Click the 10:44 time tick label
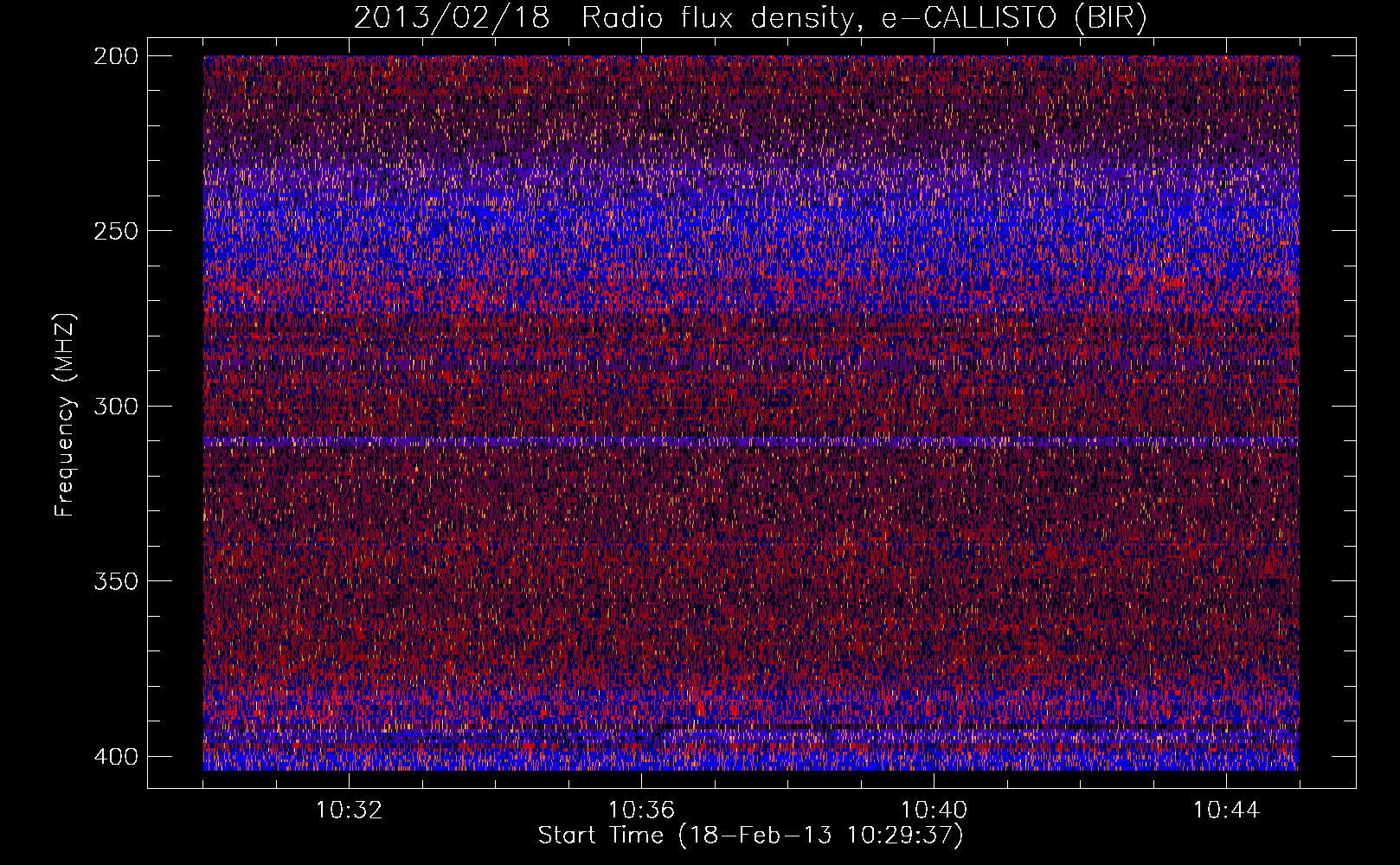 tap(1226, 811)
